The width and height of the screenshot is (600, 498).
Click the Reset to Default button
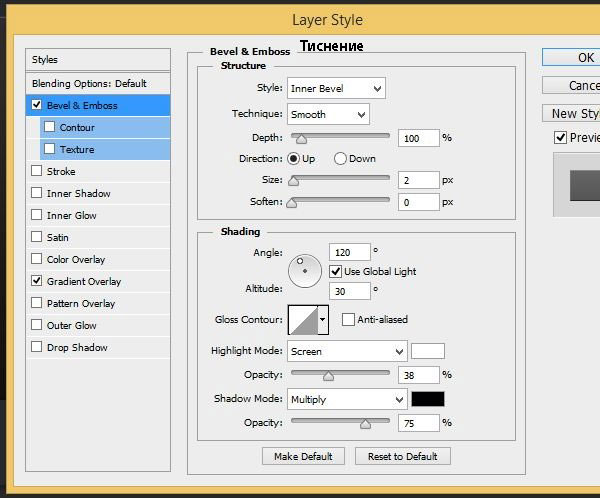[x=402, y=456]
